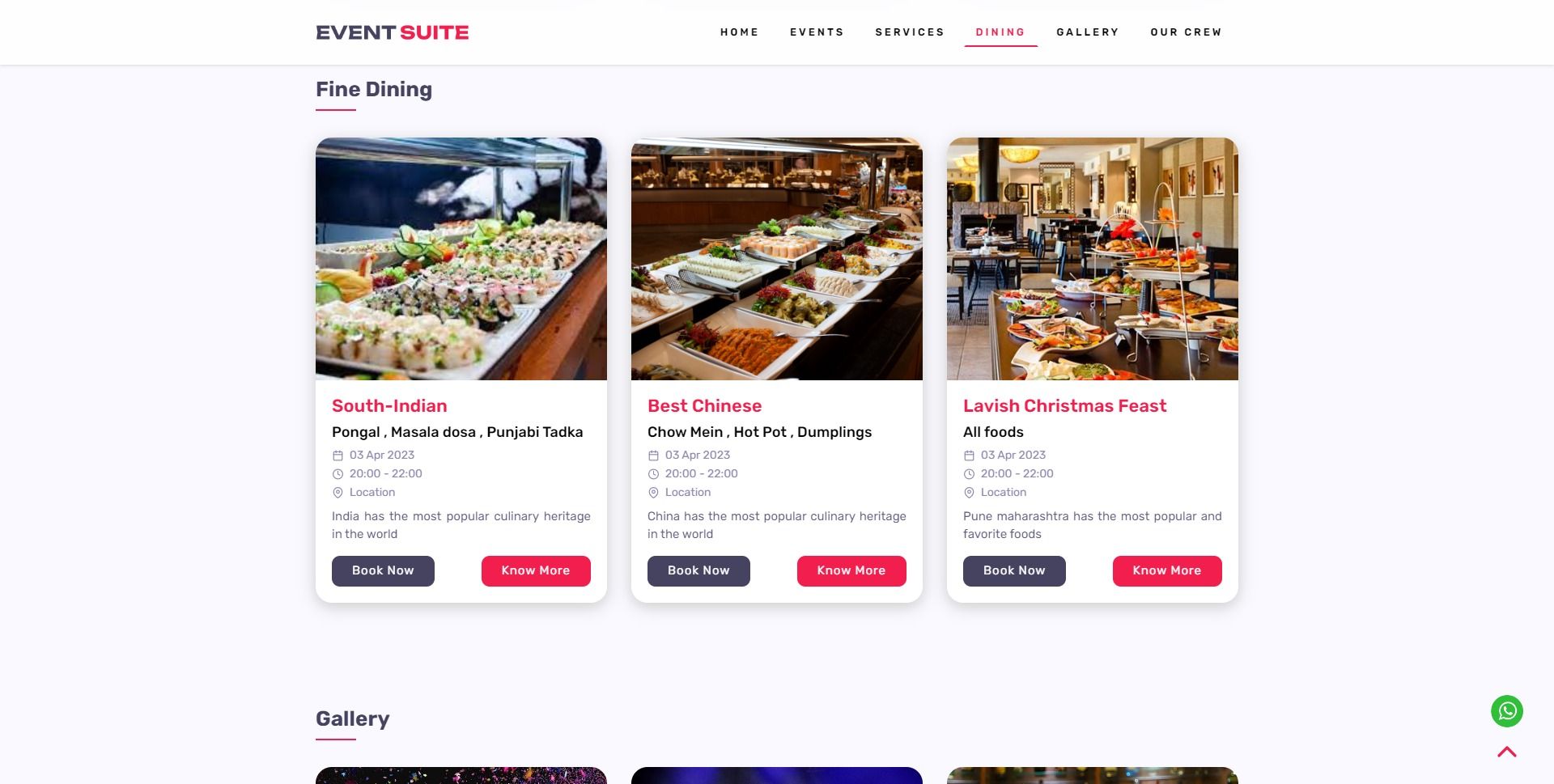Click the calendar icon on South-Indian card

point(338,456)
